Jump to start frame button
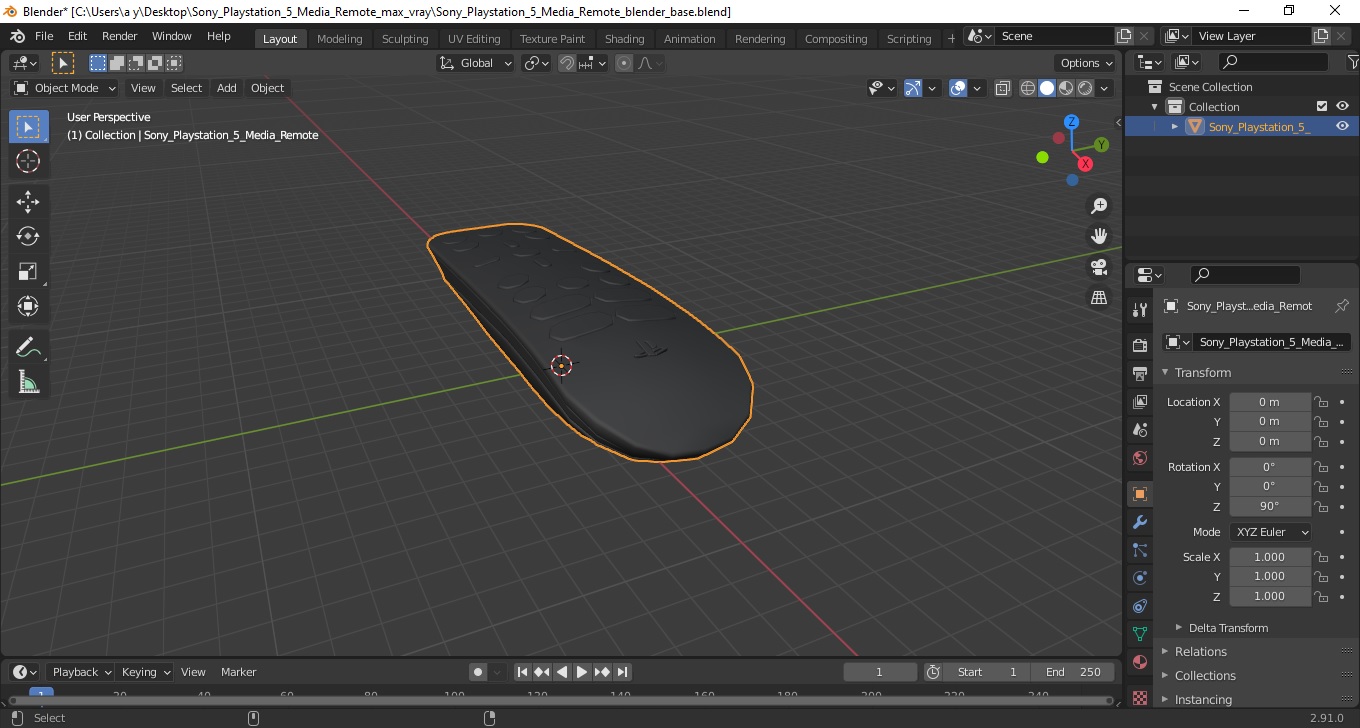Image resolution: width=1360 pixels, height=728 pixels. pyautogui.click(x=522, y=672)
